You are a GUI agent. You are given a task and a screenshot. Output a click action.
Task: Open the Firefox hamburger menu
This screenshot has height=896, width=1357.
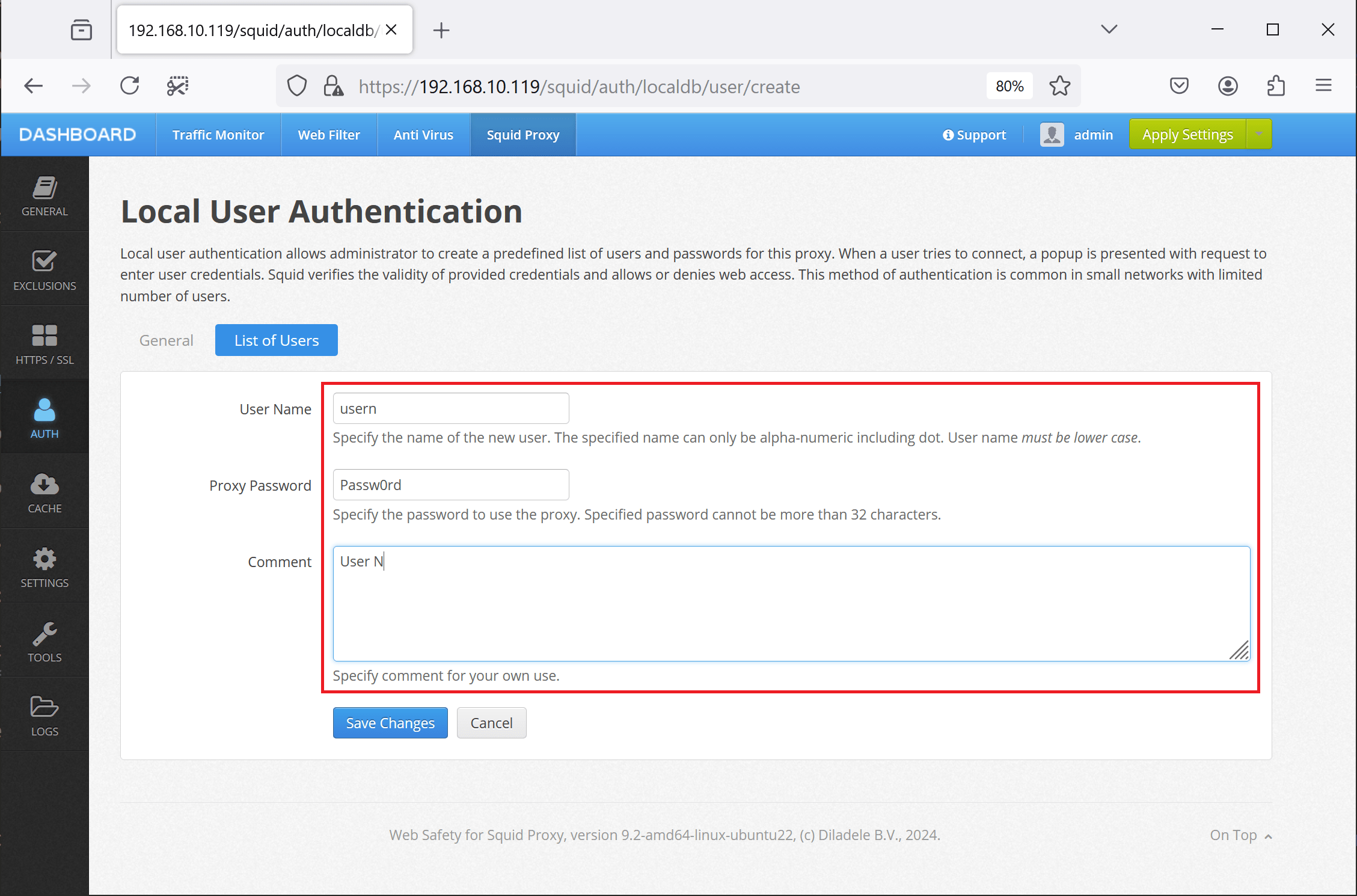[1323, 86]
